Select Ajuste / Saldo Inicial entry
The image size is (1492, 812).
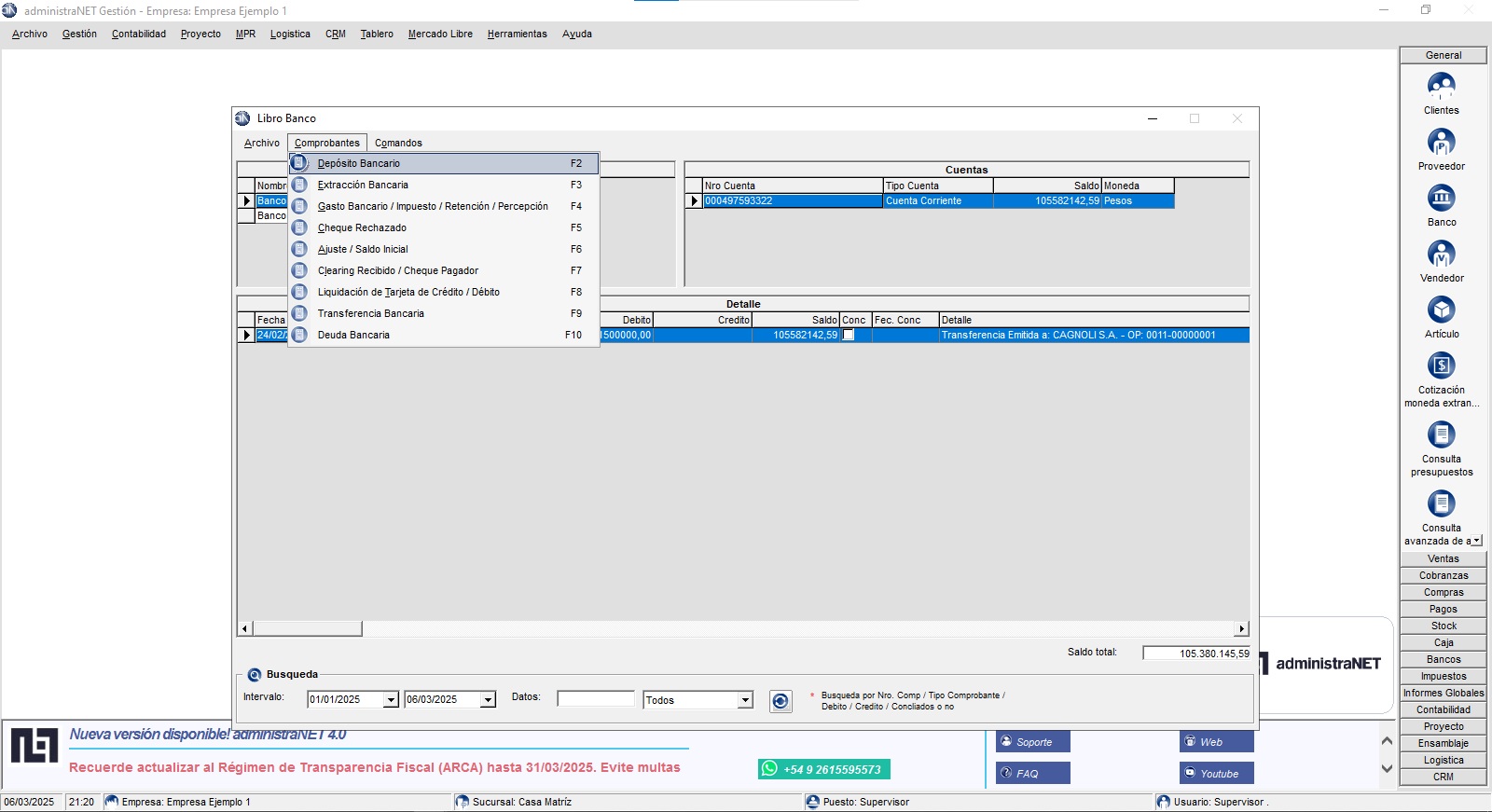(x=444, y=249)
